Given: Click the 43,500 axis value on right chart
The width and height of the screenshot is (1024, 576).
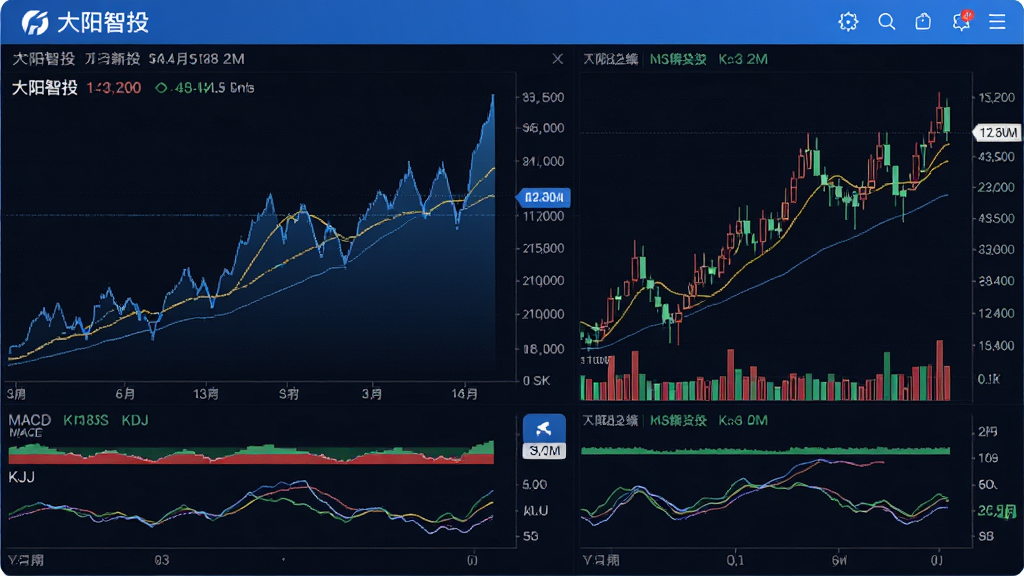Looking at the screenshot, I should [x=997, y=157].
